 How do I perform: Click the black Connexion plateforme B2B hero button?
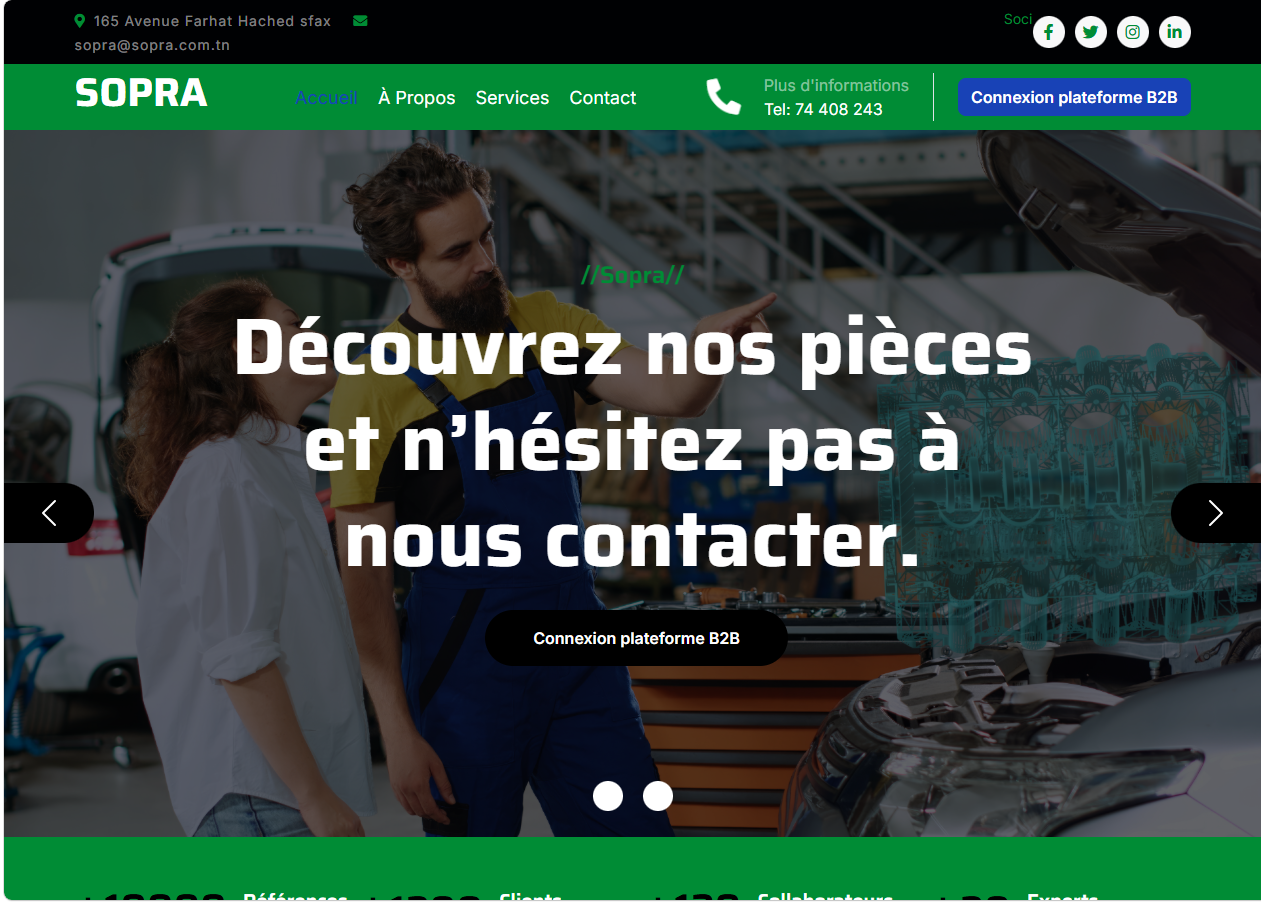[x=636, y=638]
